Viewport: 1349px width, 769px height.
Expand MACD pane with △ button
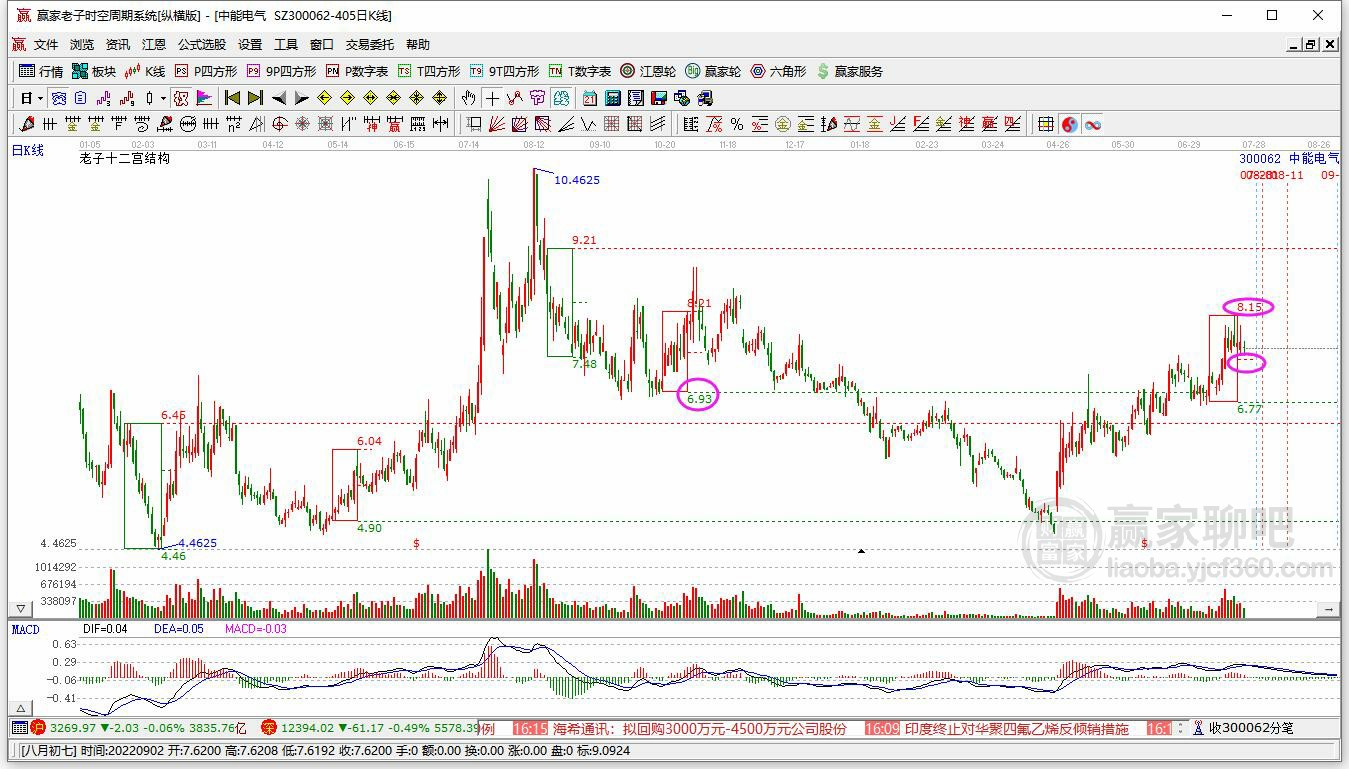pyautogui.click(x=21, y=707)
